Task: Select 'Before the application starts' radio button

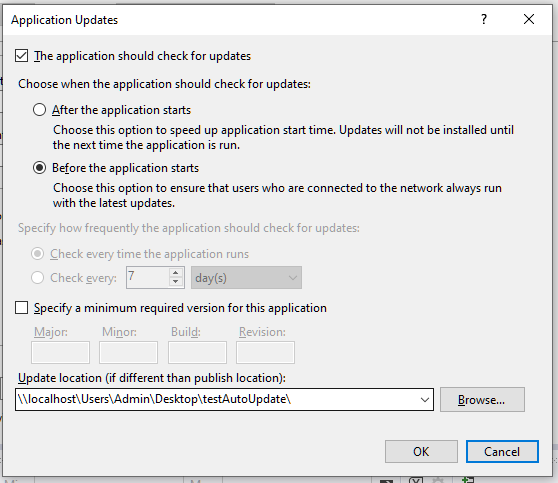Action: [x=39, y=168]
